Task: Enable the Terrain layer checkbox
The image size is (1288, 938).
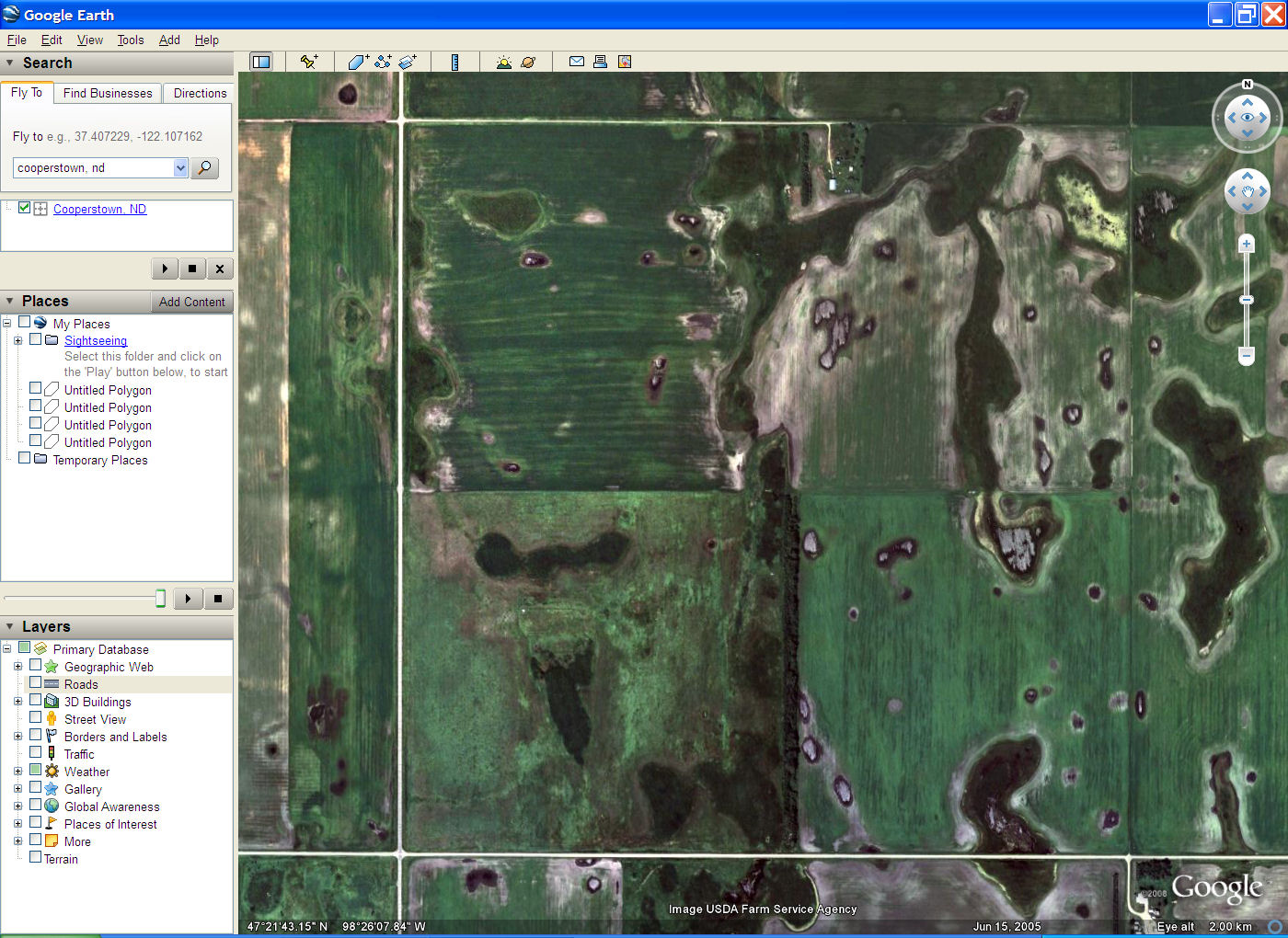Action: (x=36, y=858)
